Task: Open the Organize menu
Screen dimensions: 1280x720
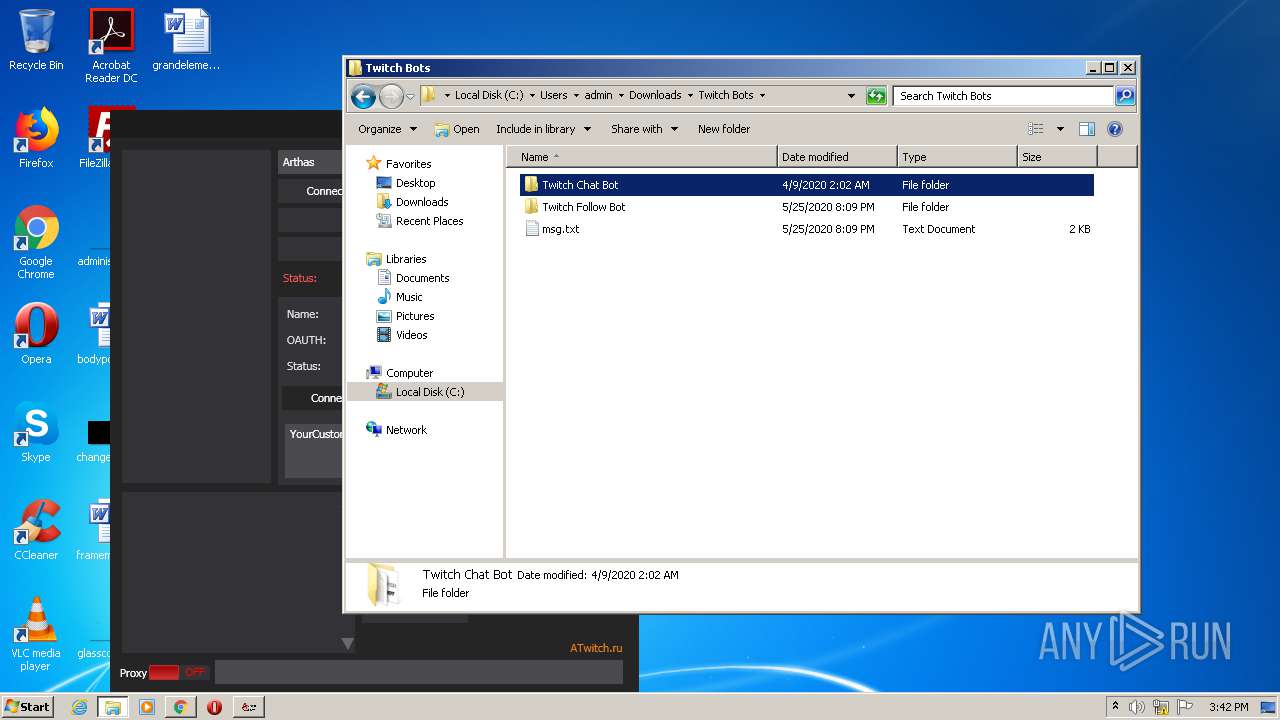Action: click(387, 129)
